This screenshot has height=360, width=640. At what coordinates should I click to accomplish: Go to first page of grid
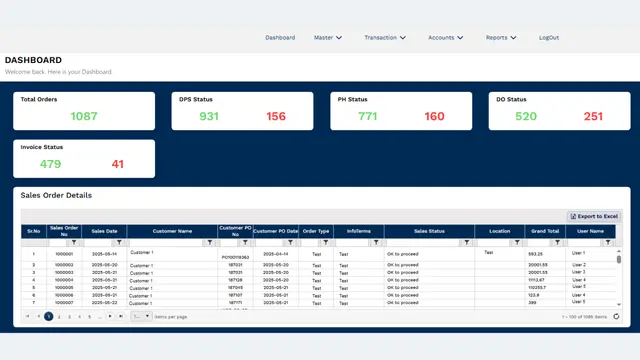pyautogui.click(x=27, y=316)
